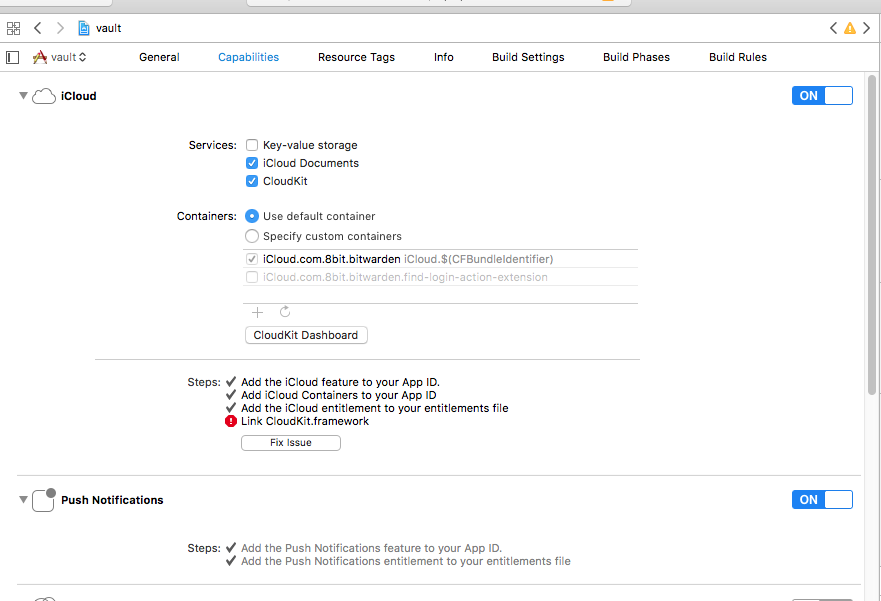The height and width of the screenshot is (601, 881).
Task: Click the vault breadcrumb in jump bar
Action: coord(108,28)
